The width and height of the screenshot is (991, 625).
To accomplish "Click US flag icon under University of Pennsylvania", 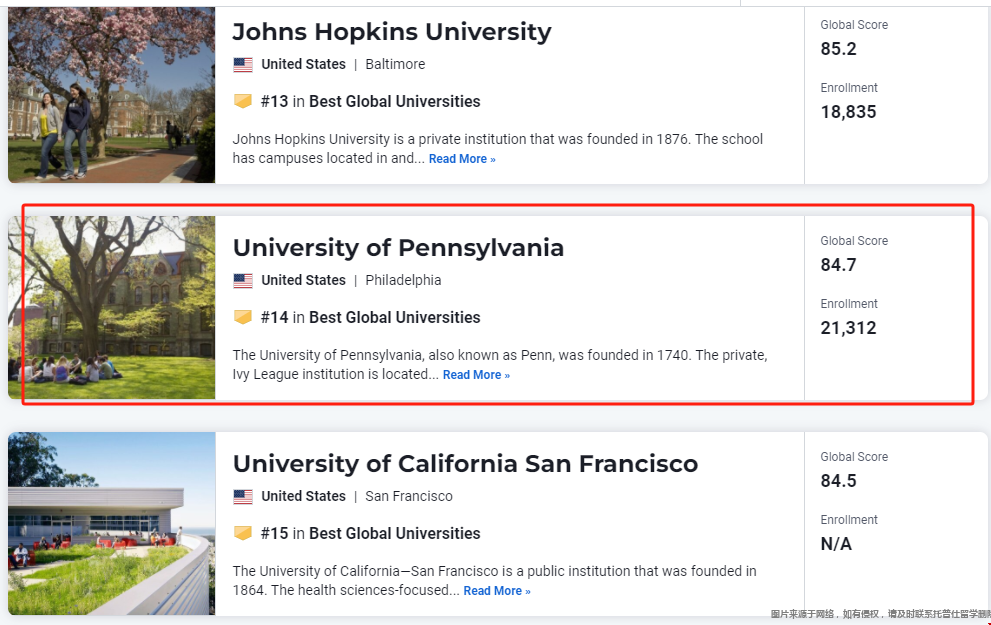I will pos(243,281).
